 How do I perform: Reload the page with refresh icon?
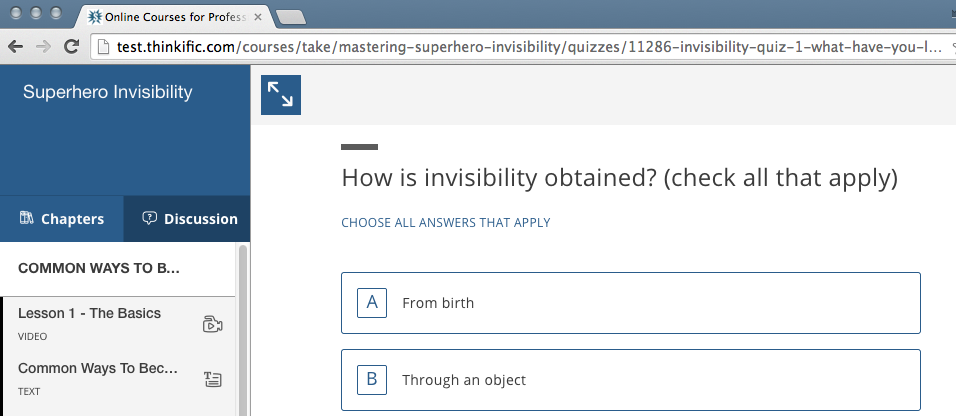[x=71, y=46]
